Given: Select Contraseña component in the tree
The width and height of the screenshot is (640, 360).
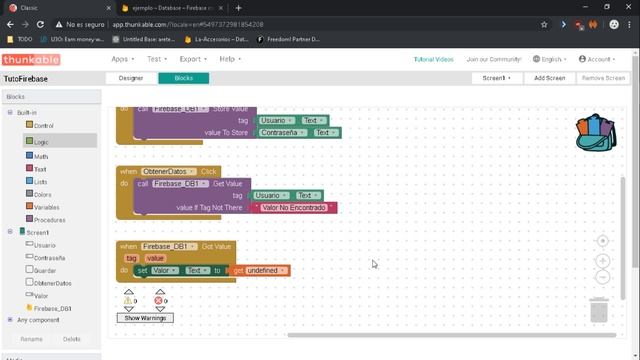Looking at the screenshot, I should point(45,258).
